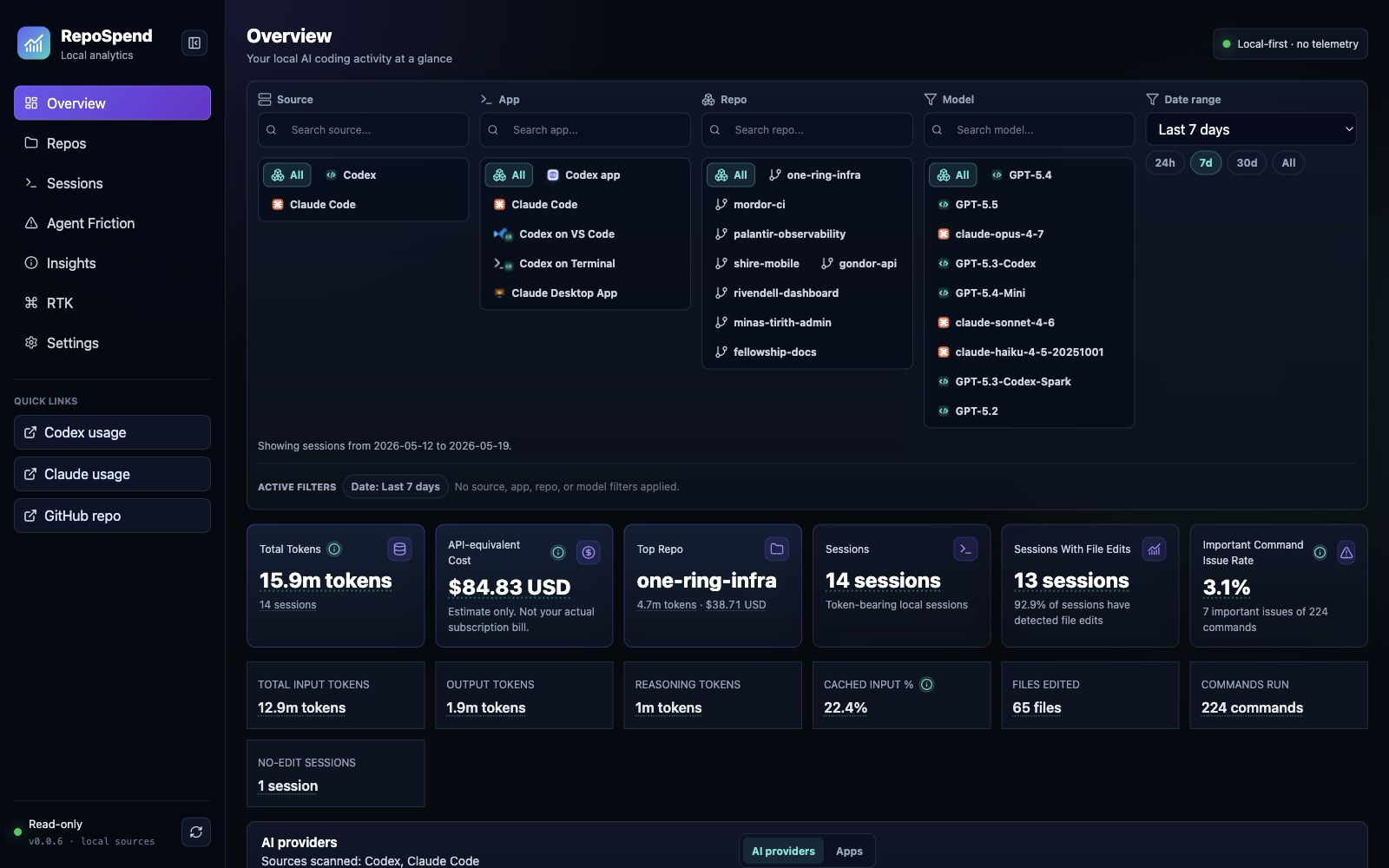
Task: Toggle the Claude Desktop App filter
Action: [555, 293]
